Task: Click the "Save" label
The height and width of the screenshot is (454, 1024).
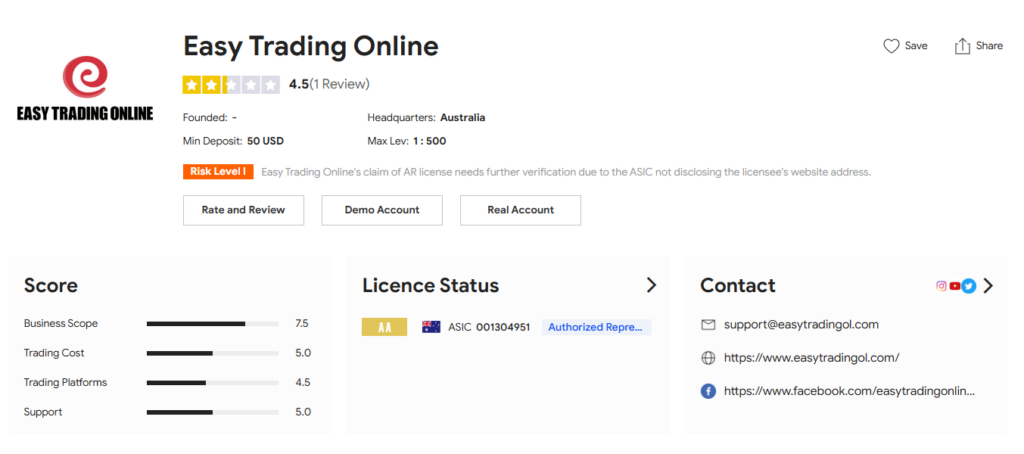Action: click(916, 46)
